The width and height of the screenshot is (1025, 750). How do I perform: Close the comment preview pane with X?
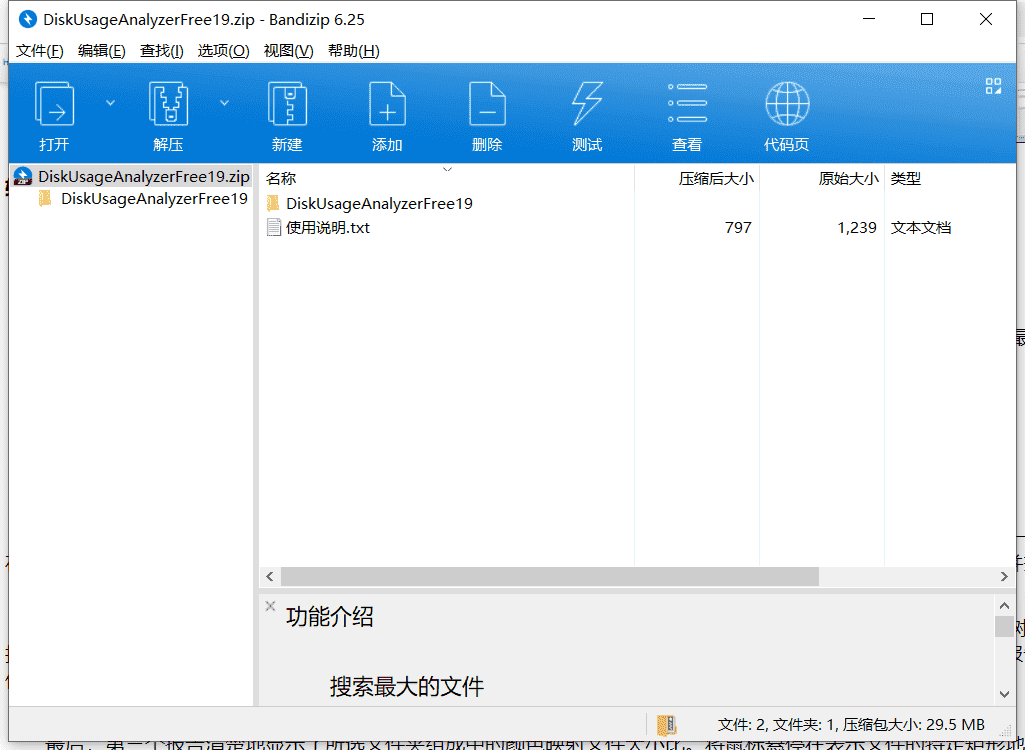tap(270, 606)
